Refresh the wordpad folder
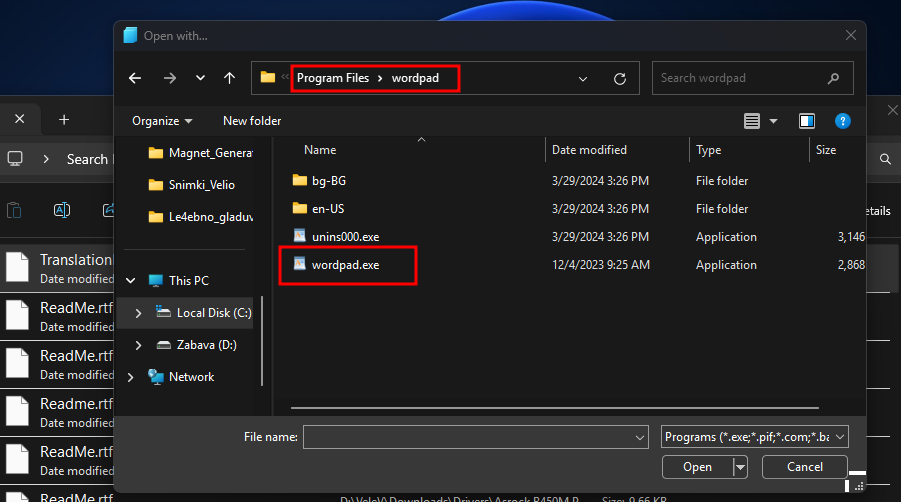This screenshot has height=502, width=901. pos(619,79)
